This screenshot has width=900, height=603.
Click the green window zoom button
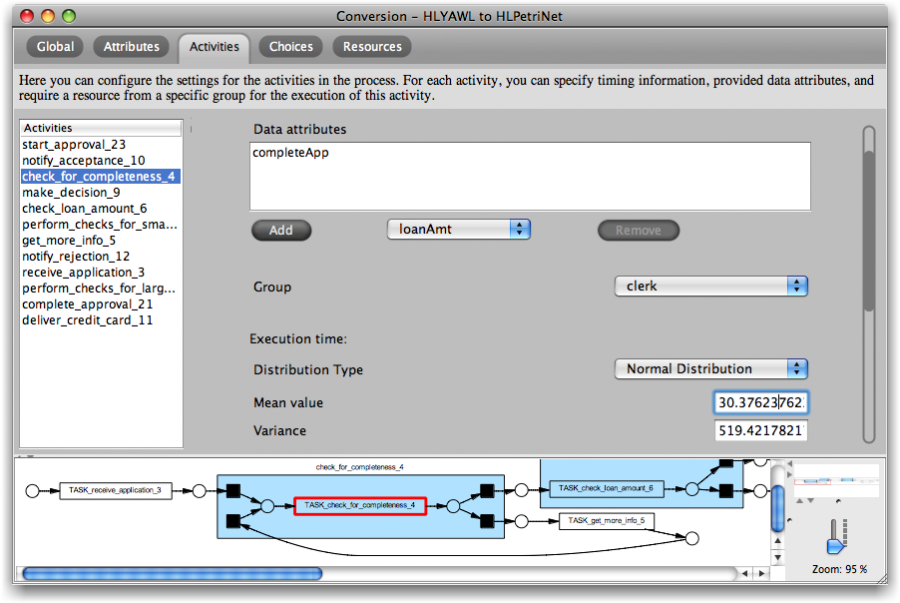tap(68, 16)
